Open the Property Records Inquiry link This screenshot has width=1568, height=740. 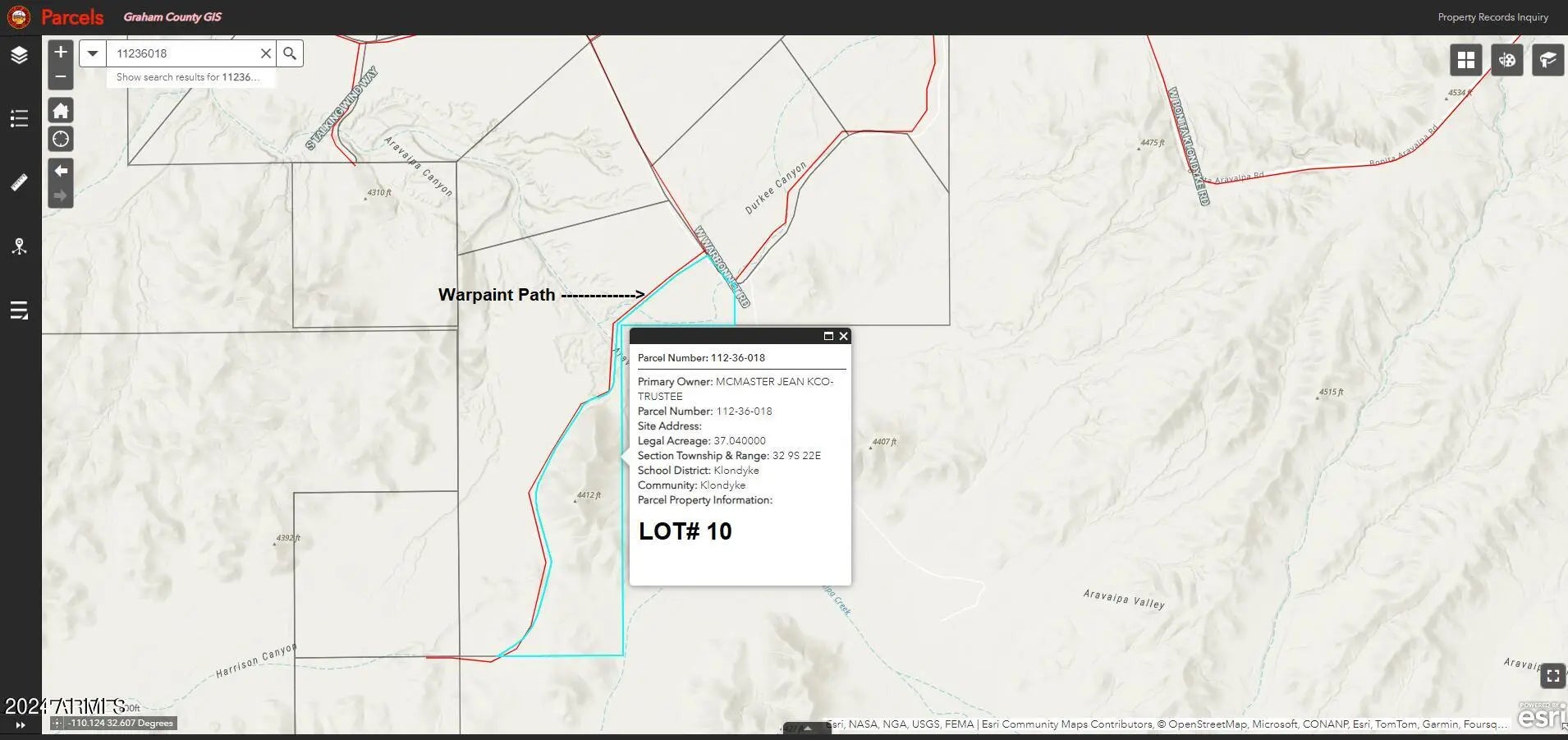click(1492, 17)
